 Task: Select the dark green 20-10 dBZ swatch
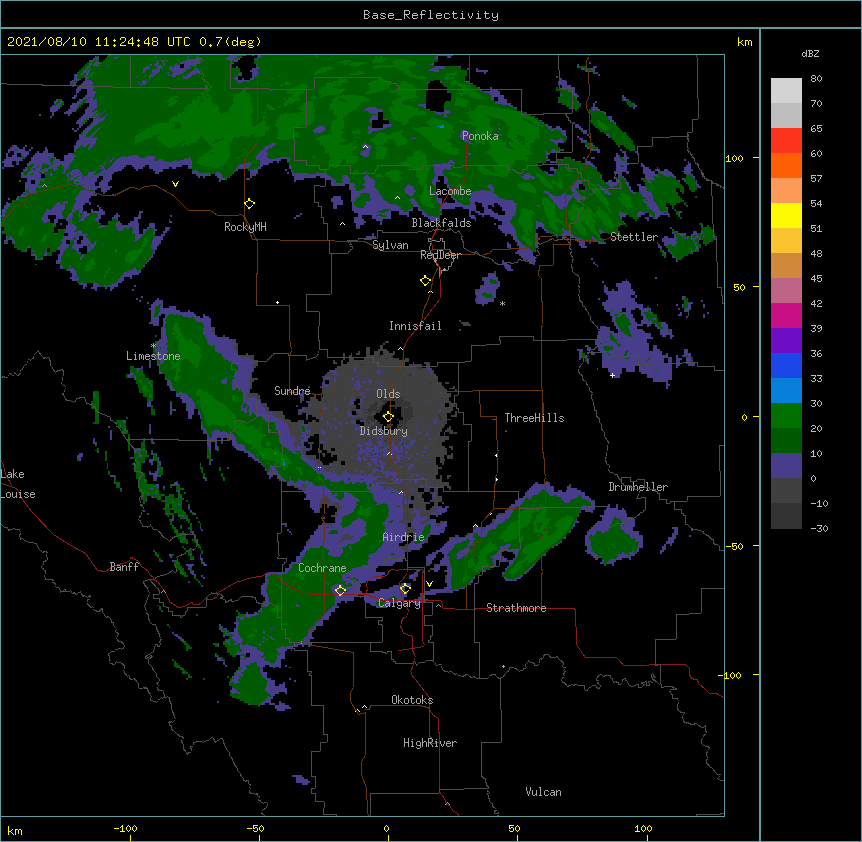(786, 441)
